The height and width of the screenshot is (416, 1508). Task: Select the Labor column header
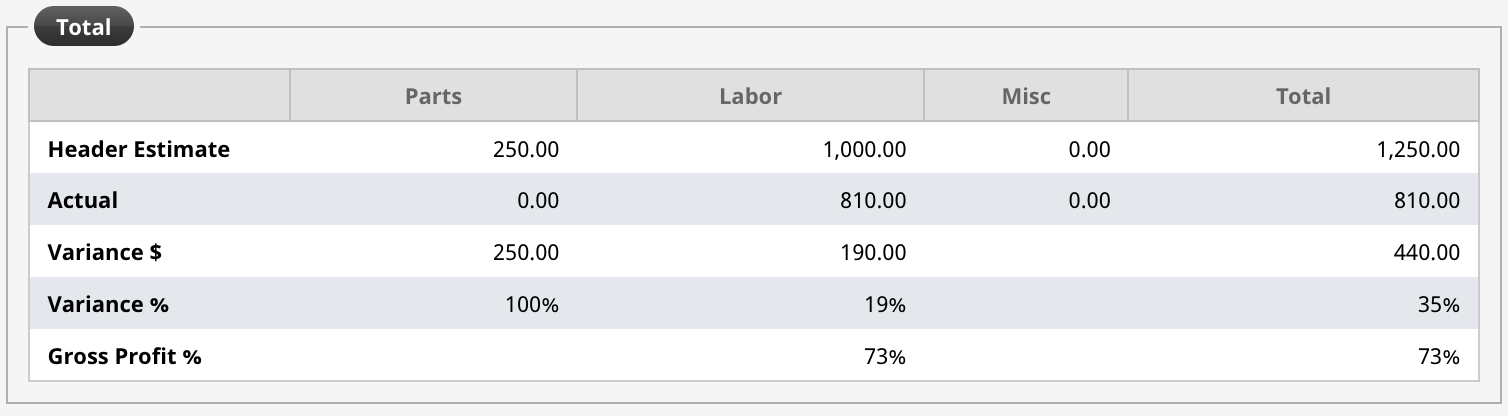coord(751,96)
